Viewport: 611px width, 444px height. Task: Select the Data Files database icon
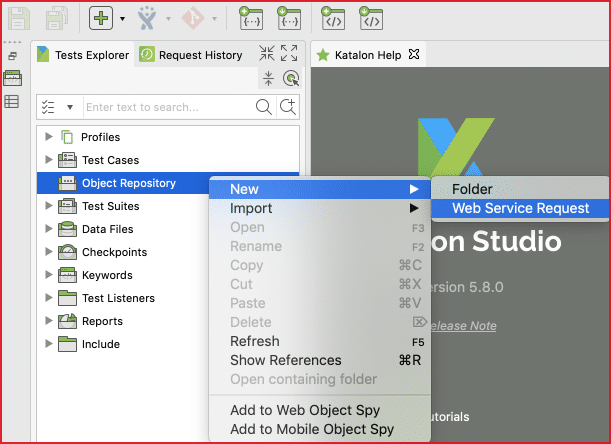[x=67, y=229]
